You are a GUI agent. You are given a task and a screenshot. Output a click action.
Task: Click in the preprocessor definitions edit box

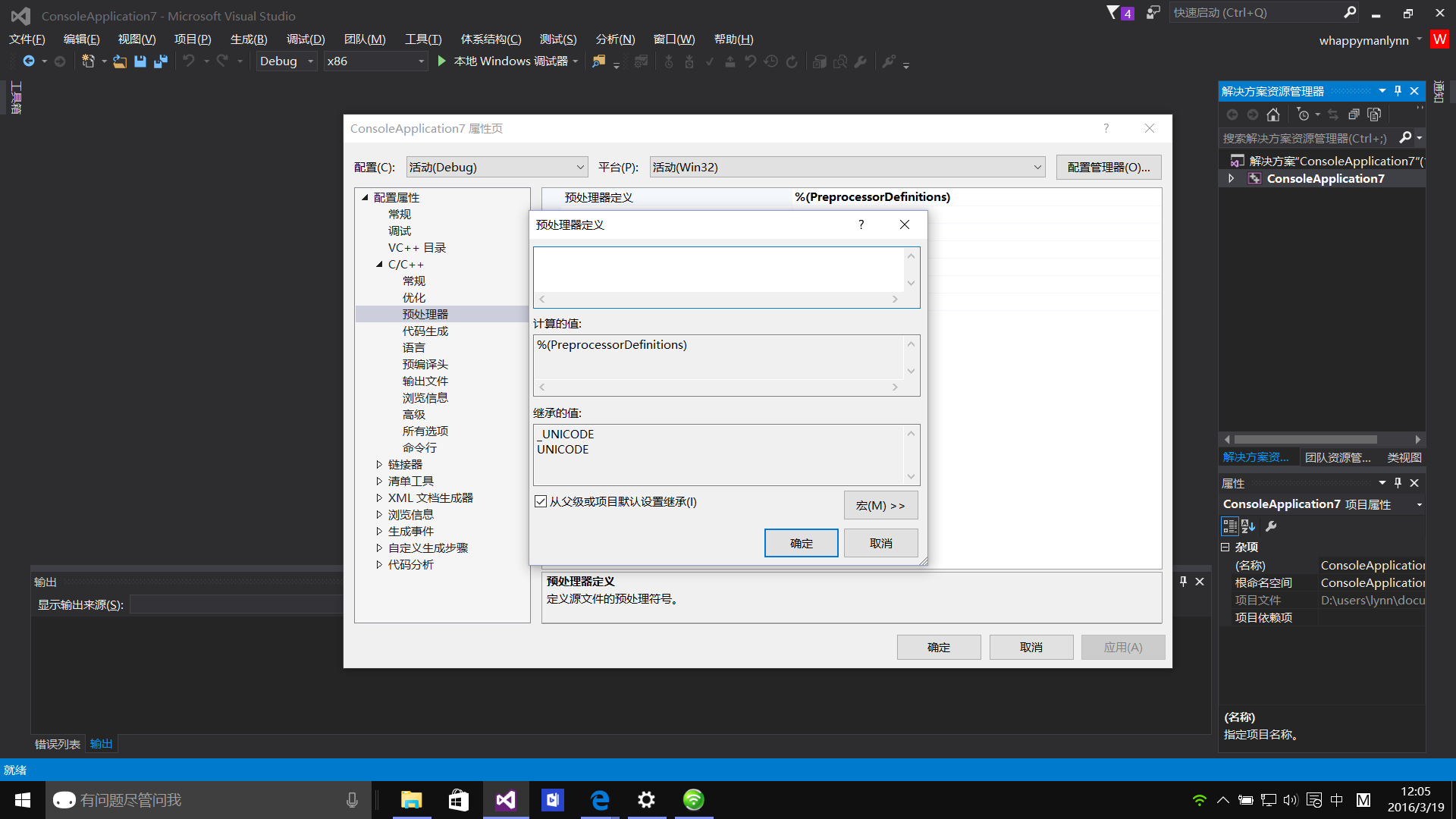tap(719, 269)
